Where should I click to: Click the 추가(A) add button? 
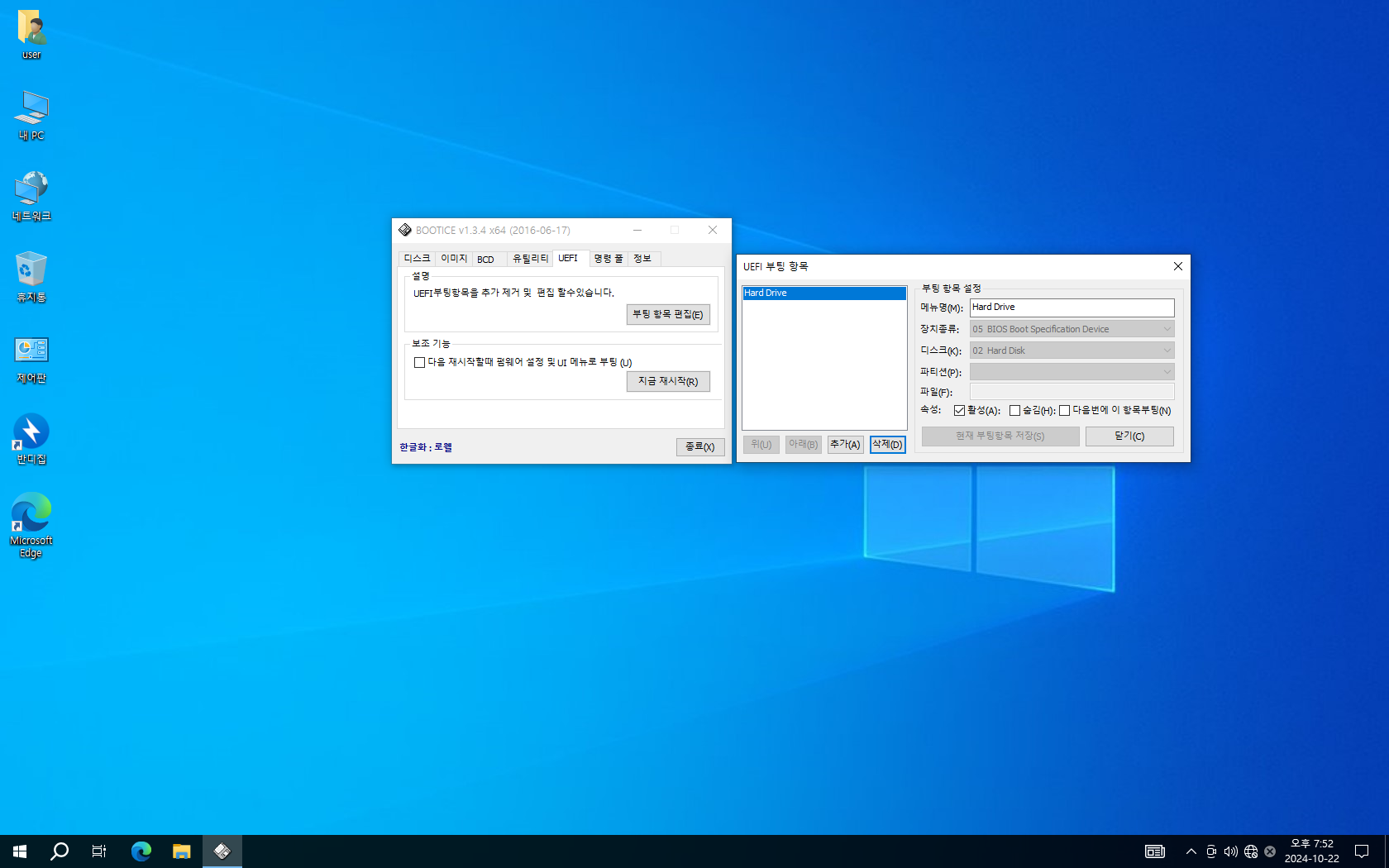(845, 445)
